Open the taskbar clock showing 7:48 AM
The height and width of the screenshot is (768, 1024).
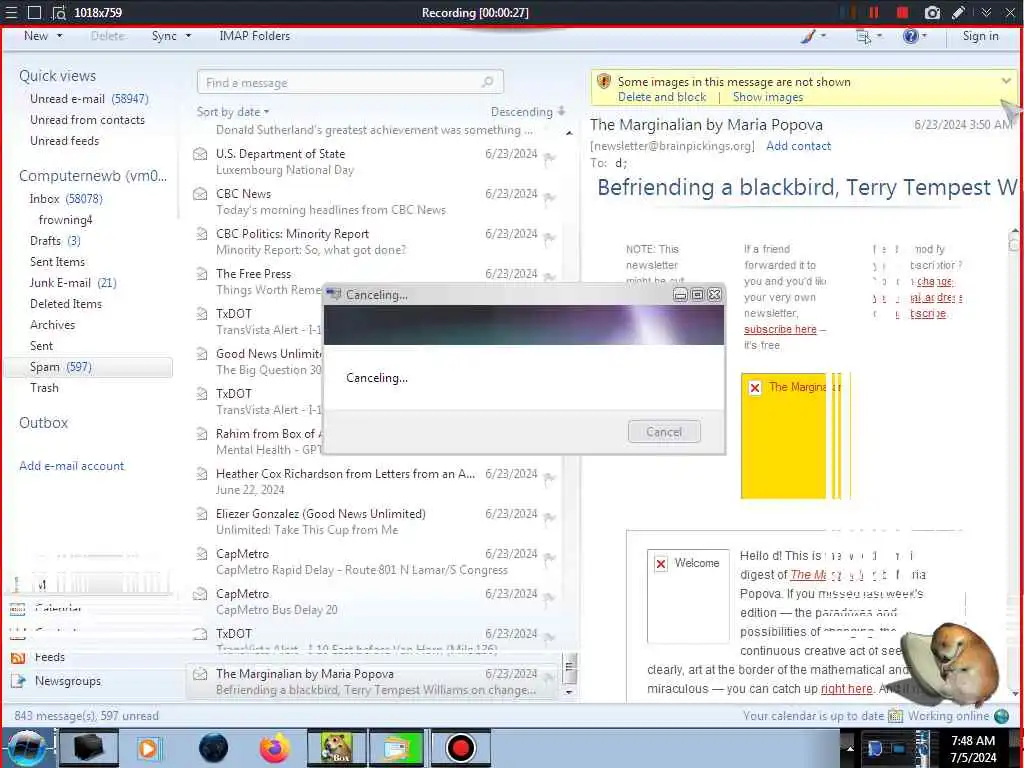coord(973,749)
